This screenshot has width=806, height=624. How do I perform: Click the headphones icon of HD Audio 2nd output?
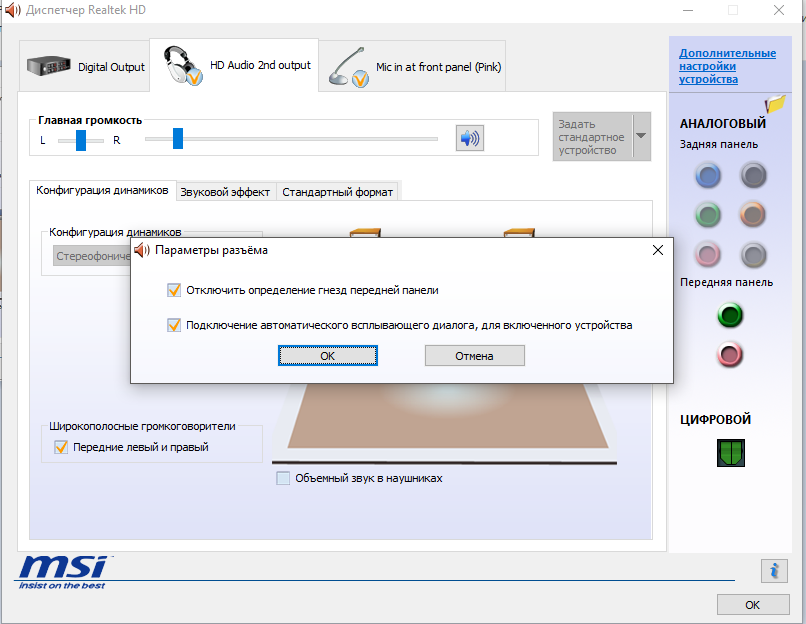[x=182, y=65]
